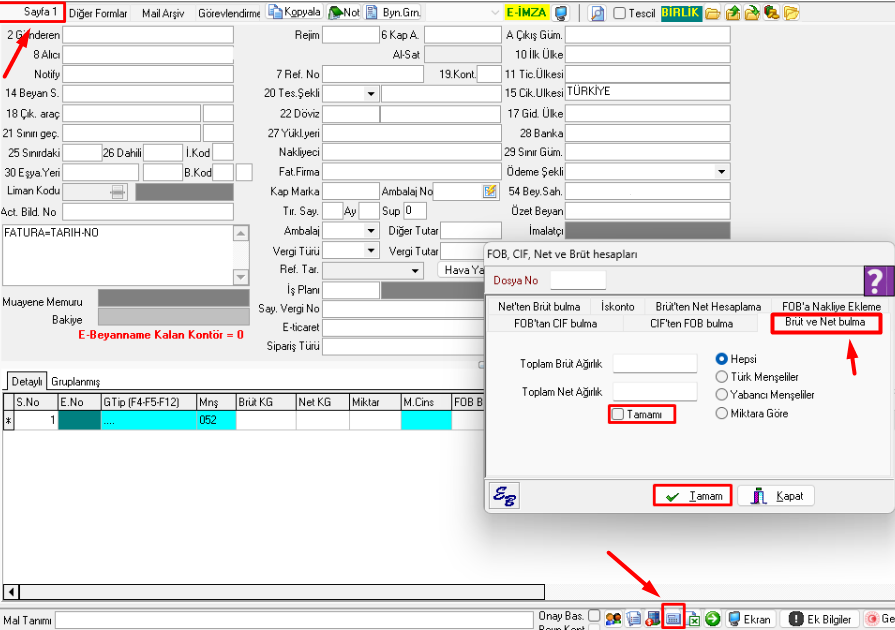895x630 pixels.
Task: Open the Ödeme Şekli dropdown
Action: click(x=722, y=172)
